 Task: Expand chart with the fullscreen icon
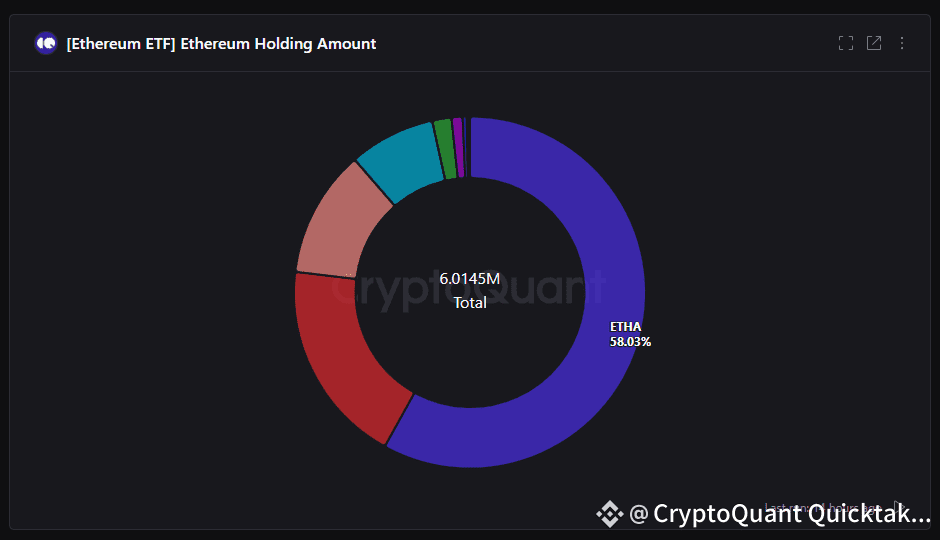tap(846, 43)
